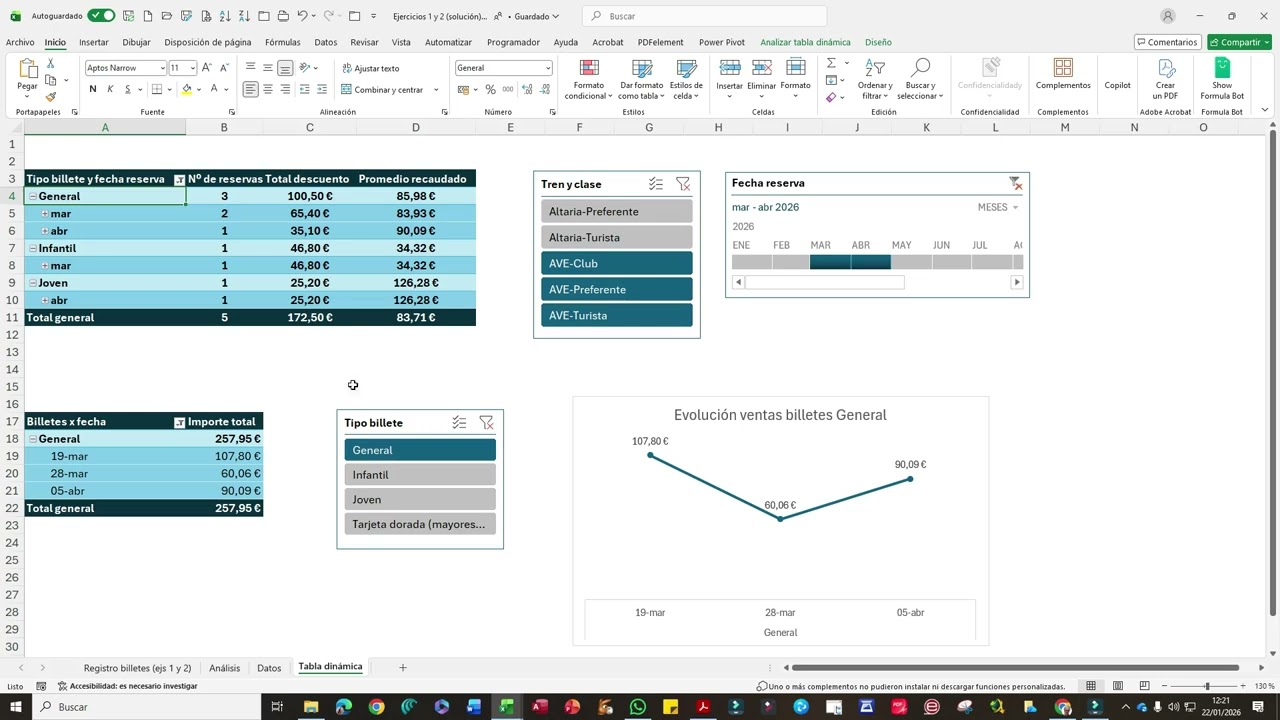Open Estilos de celda gallery
Viewport: 1280px width, 720px height.
click(686, 79)
